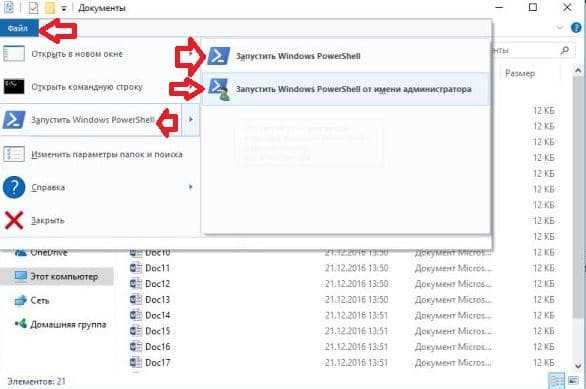Click the scrollbar down arrow
Screen dimensions: 586x389
tap(578, 366)
